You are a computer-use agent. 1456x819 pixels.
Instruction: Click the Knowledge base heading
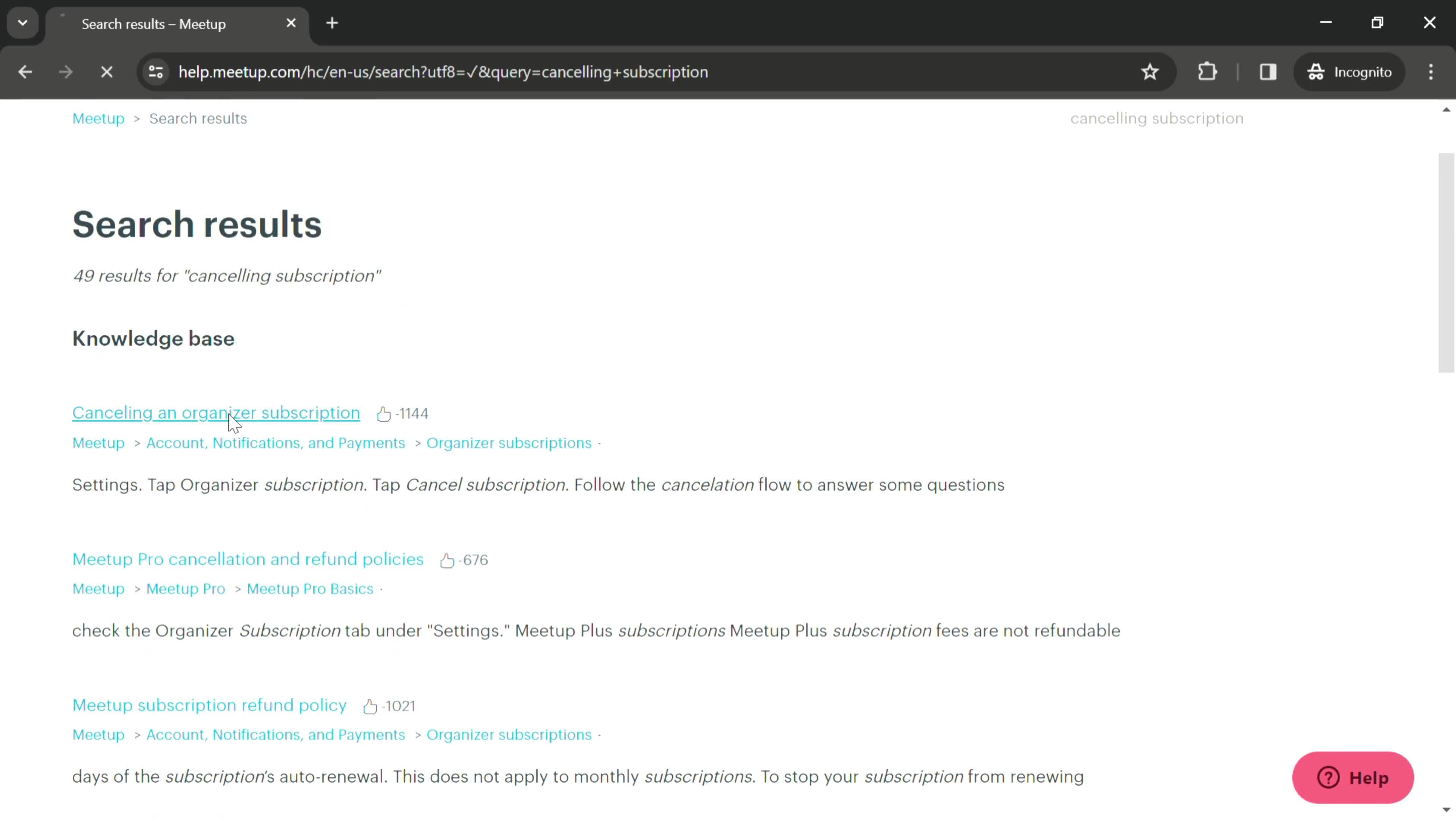coord(153,339)
